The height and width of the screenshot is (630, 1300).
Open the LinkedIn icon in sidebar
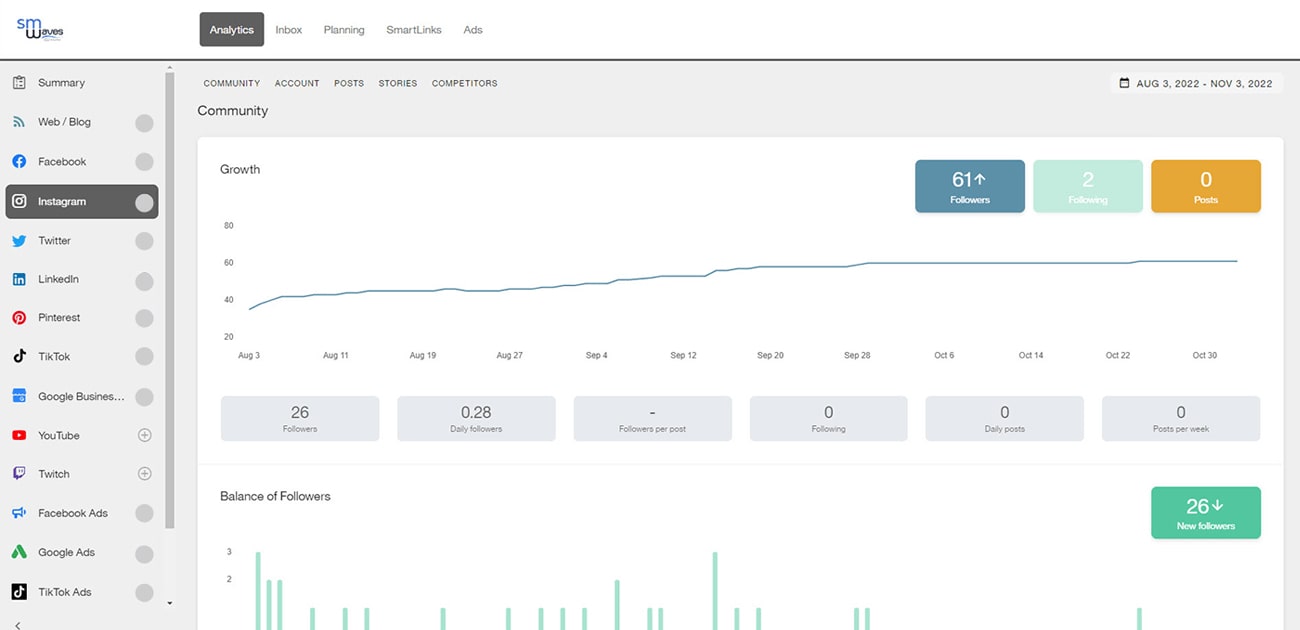(x=19, y=279)
